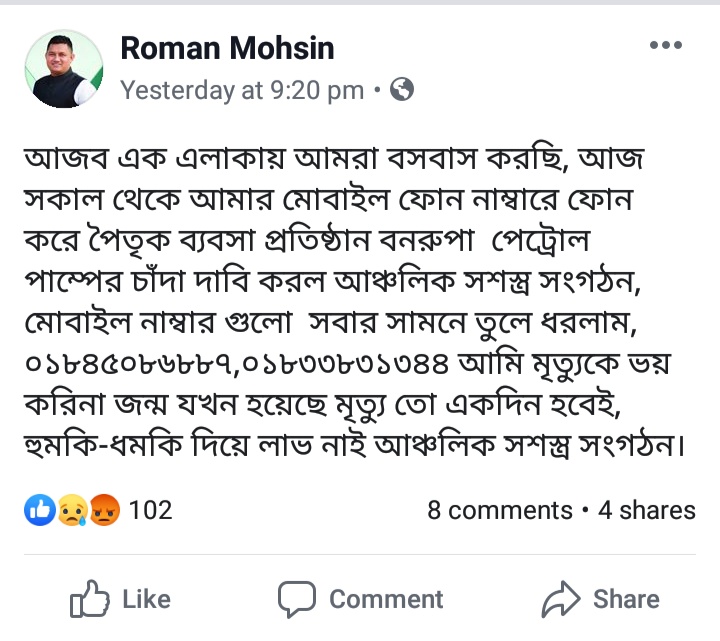Image resolution: width=720 pixels, height=641 pixels.
Task: Click the 'Like' text label
Action: [x=146, y=599]
